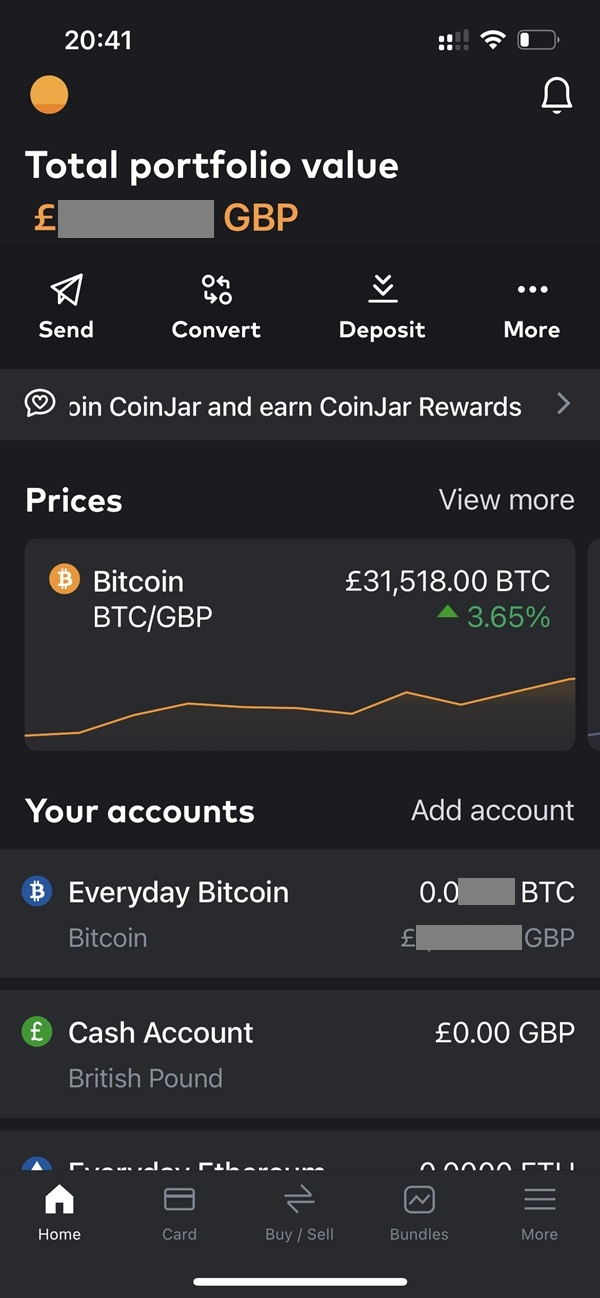The image size is (600, 1298).
Task: Open the Card tab
Action: [x=179, y=1212]
